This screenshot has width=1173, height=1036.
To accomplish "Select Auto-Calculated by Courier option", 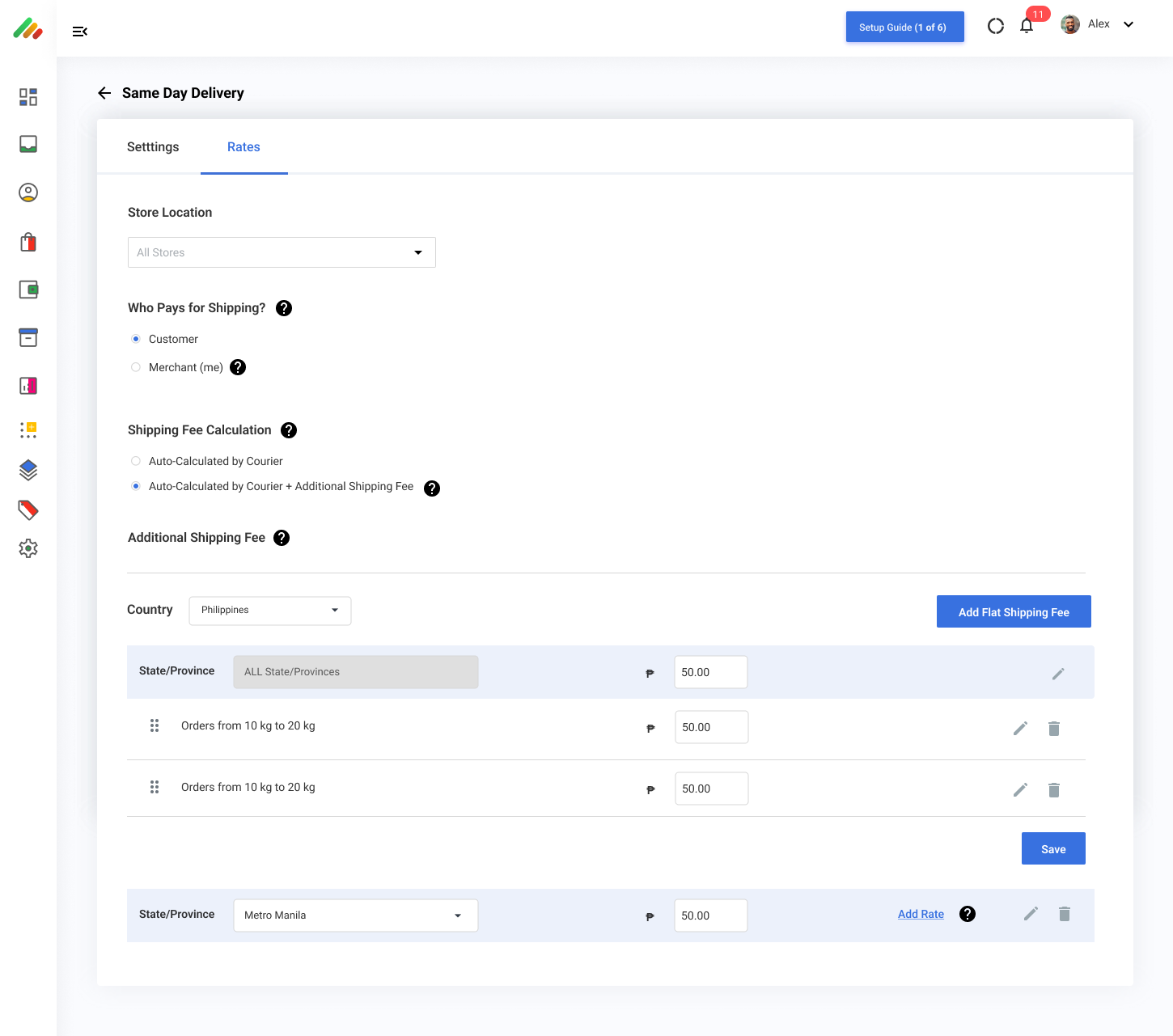I will click(136, 461).
